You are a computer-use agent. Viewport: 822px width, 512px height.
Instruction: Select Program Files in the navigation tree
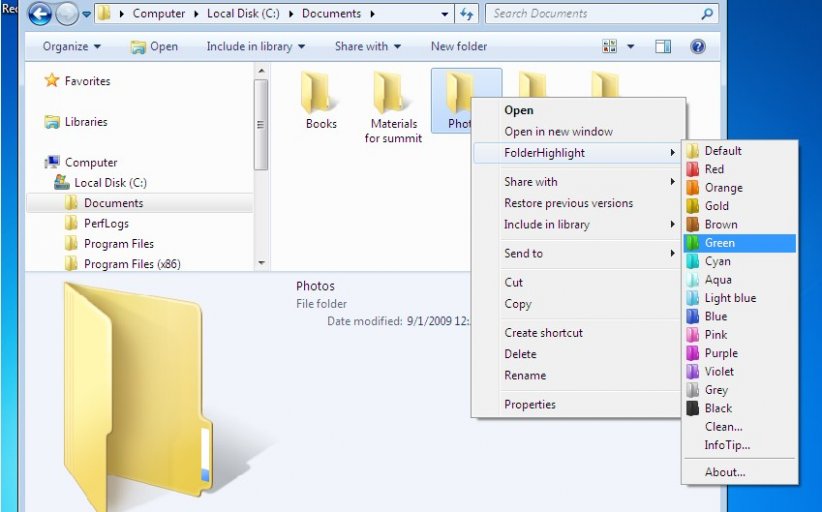[x=119, y=244]
